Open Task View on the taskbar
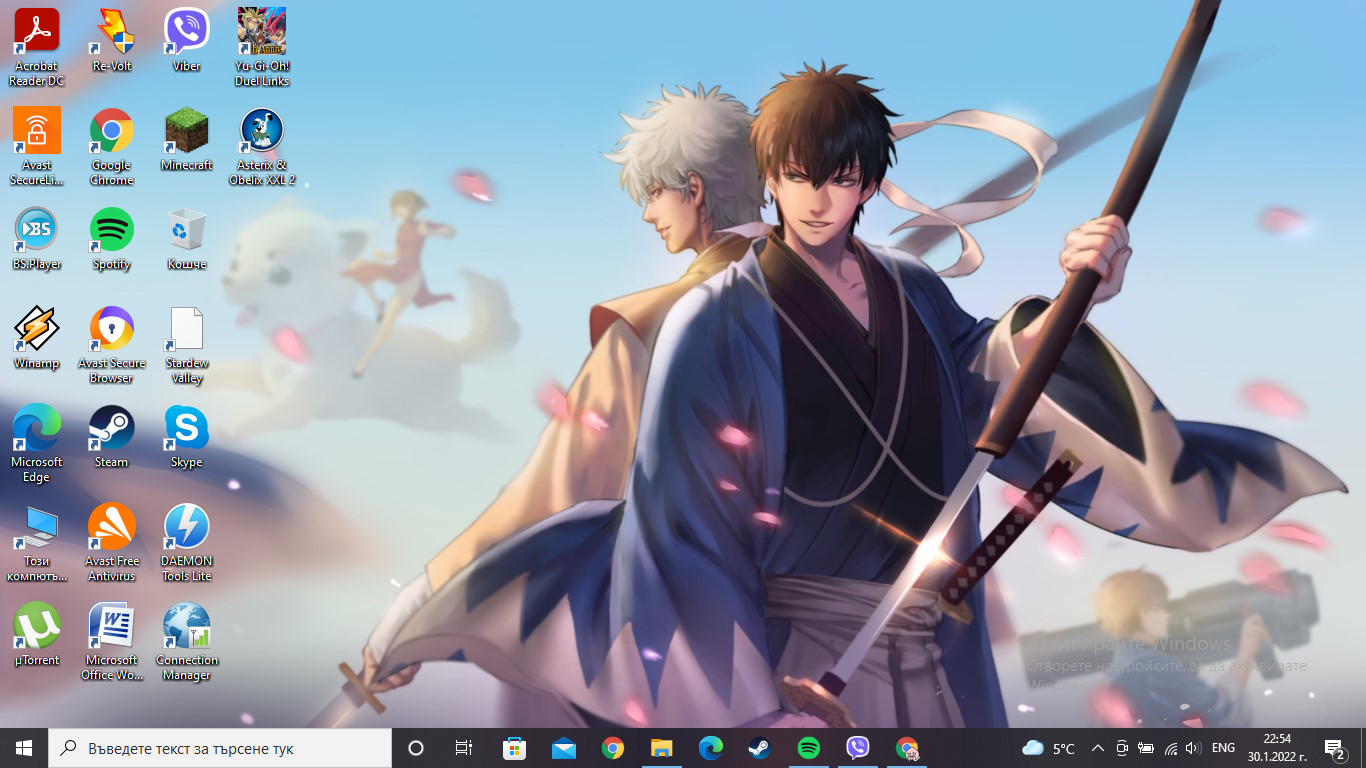The height and width of the screenshot is (768, 1366). click(464, 748)
